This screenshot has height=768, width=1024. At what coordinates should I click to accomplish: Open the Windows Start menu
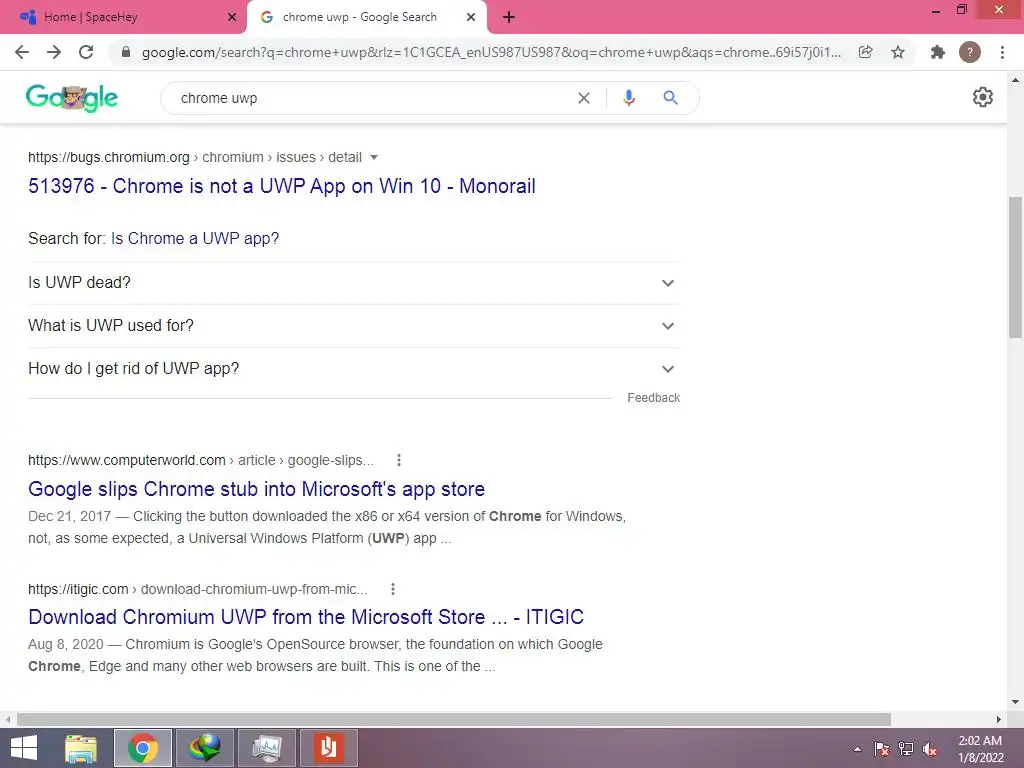pyautogui.click(x=24, y=748)
